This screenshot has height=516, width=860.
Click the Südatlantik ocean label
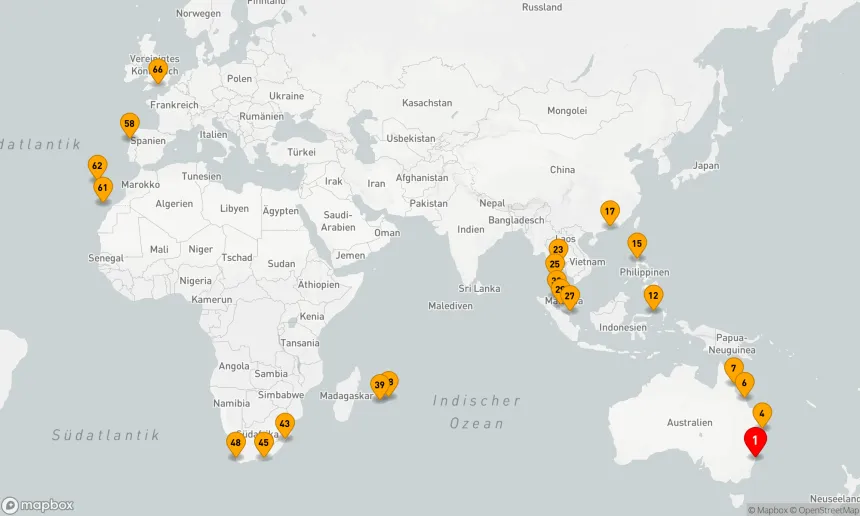106,435
